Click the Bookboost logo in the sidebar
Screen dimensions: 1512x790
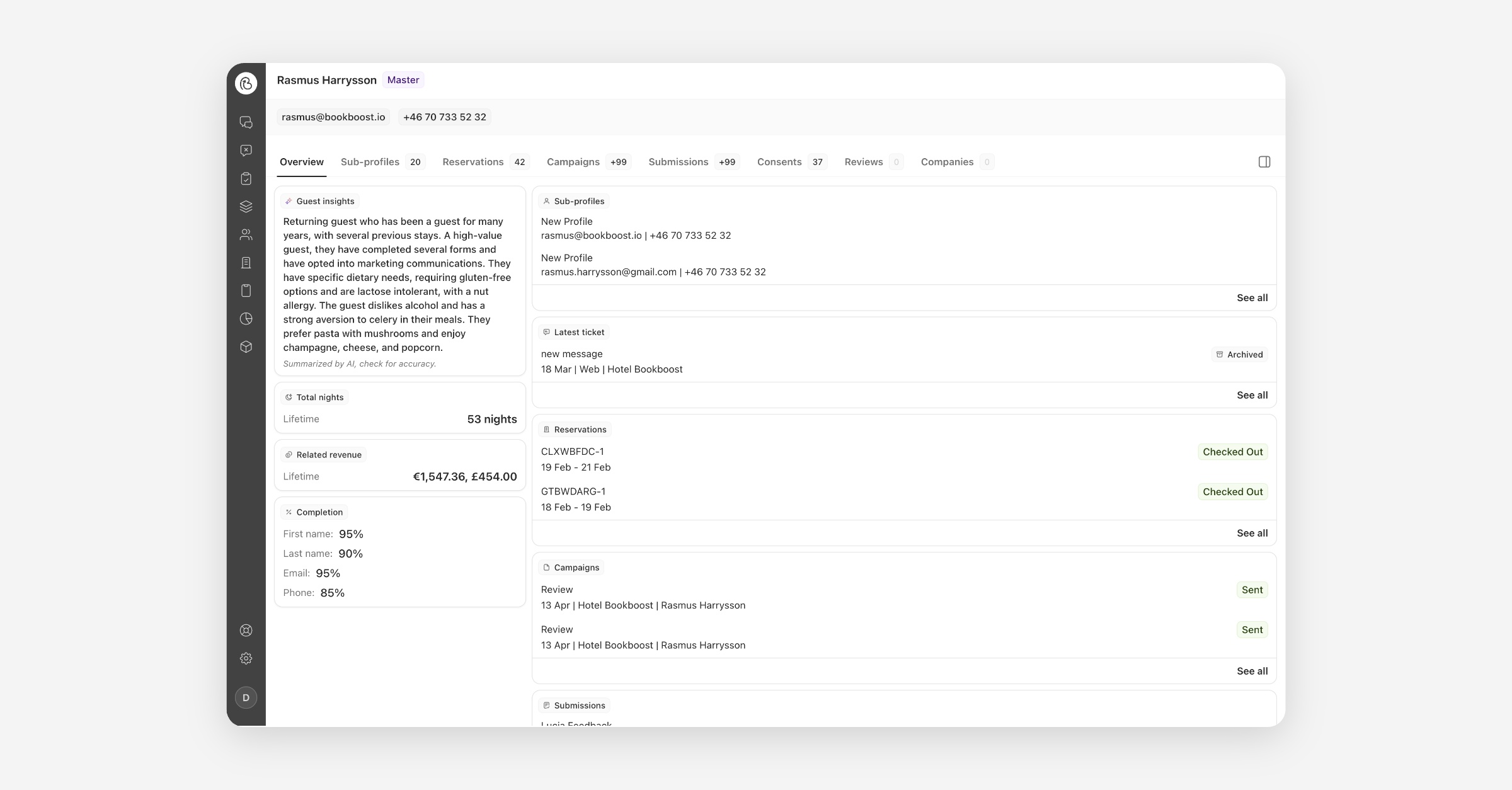[246, 83]
